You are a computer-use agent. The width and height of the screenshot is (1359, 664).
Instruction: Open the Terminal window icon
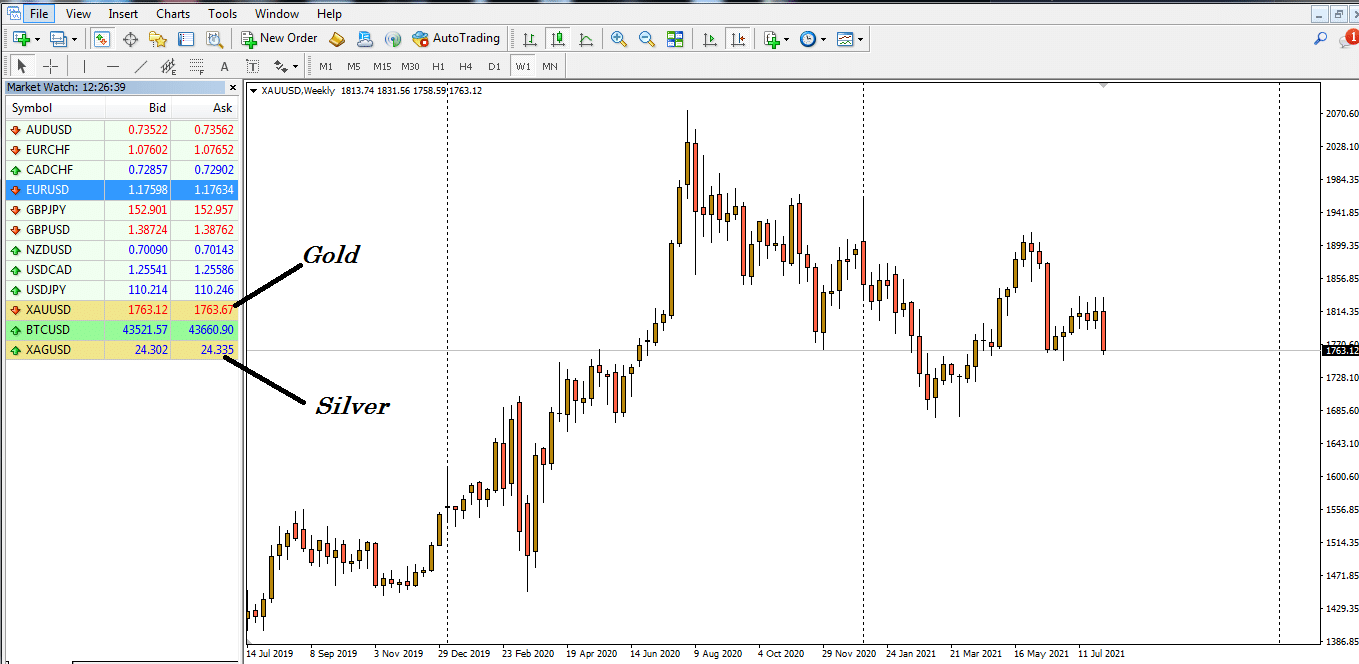click(x=185, y=39)
